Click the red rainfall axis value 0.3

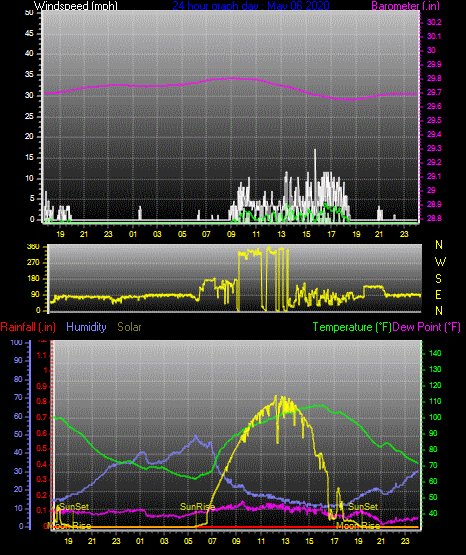[41, 479]
